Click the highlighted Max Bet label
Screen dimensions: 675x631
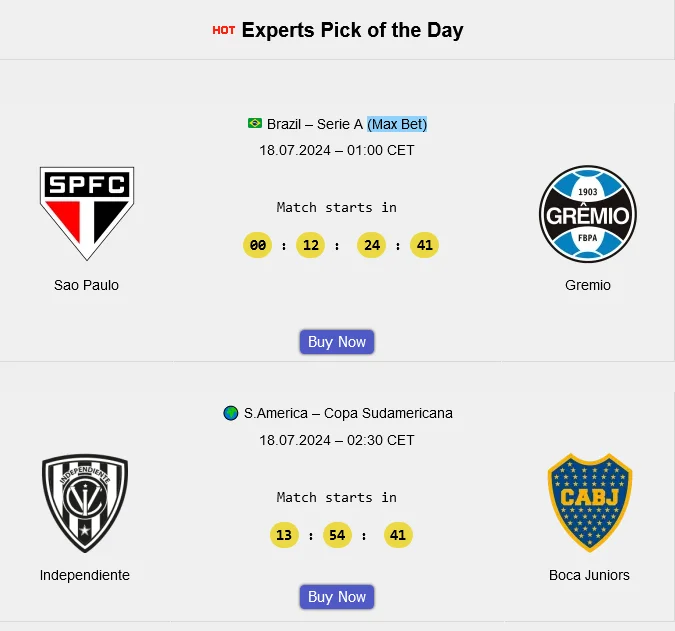(397, 124)
